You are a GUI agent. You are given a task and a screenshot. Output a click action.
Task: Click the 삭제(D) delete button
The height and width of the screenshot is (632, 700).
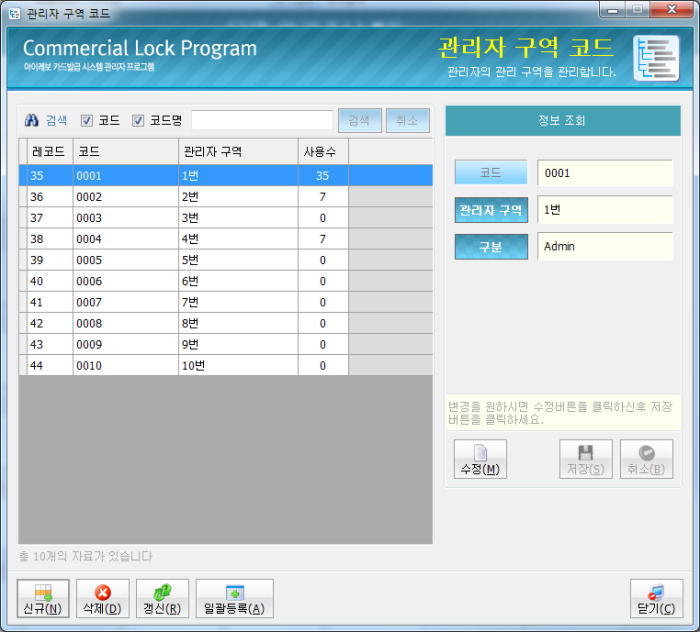point(103,599)
